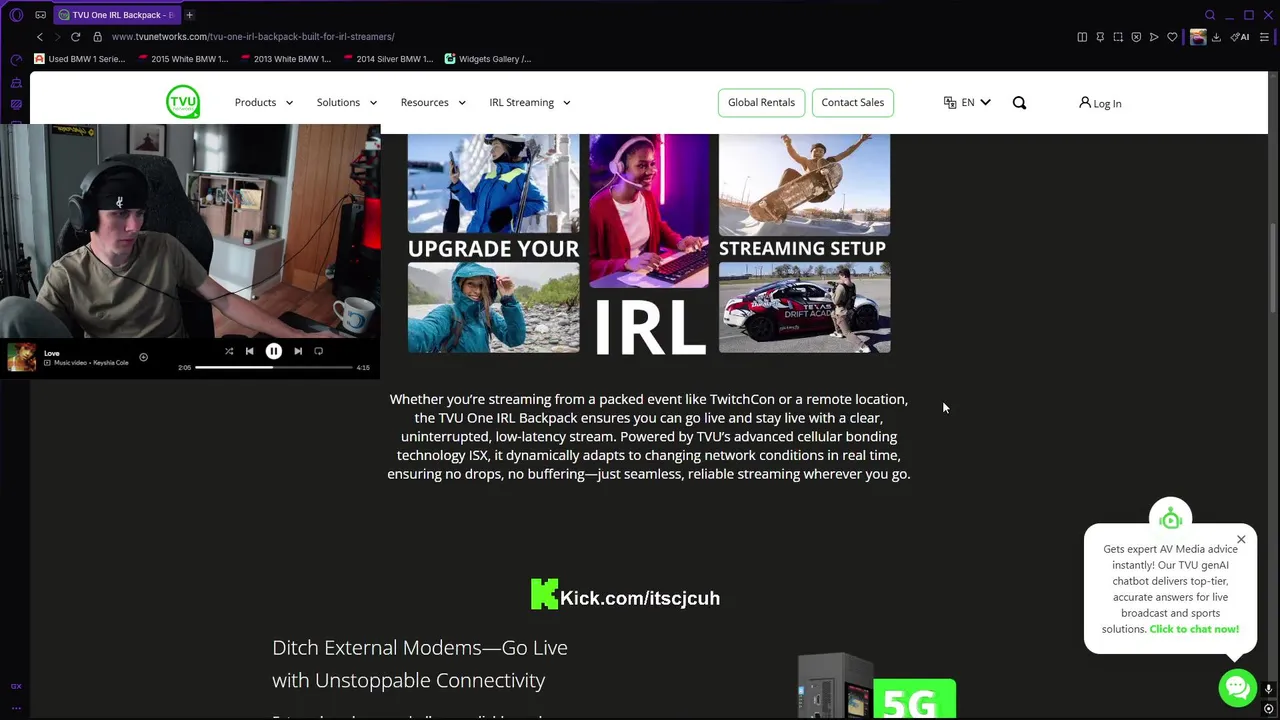Pause the song playback

tap(273, 351)
